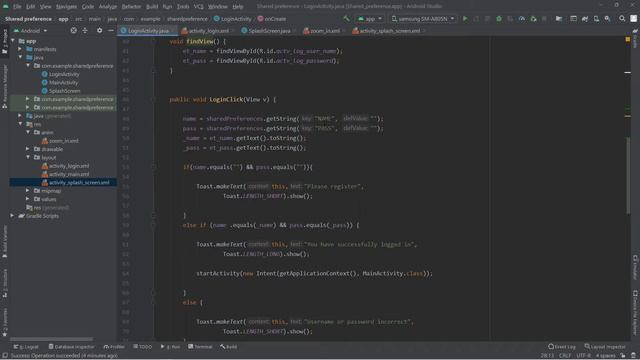Expand the Gradle Scripts node
This screenshot has width=640, height=360.
tap(13, 216)
